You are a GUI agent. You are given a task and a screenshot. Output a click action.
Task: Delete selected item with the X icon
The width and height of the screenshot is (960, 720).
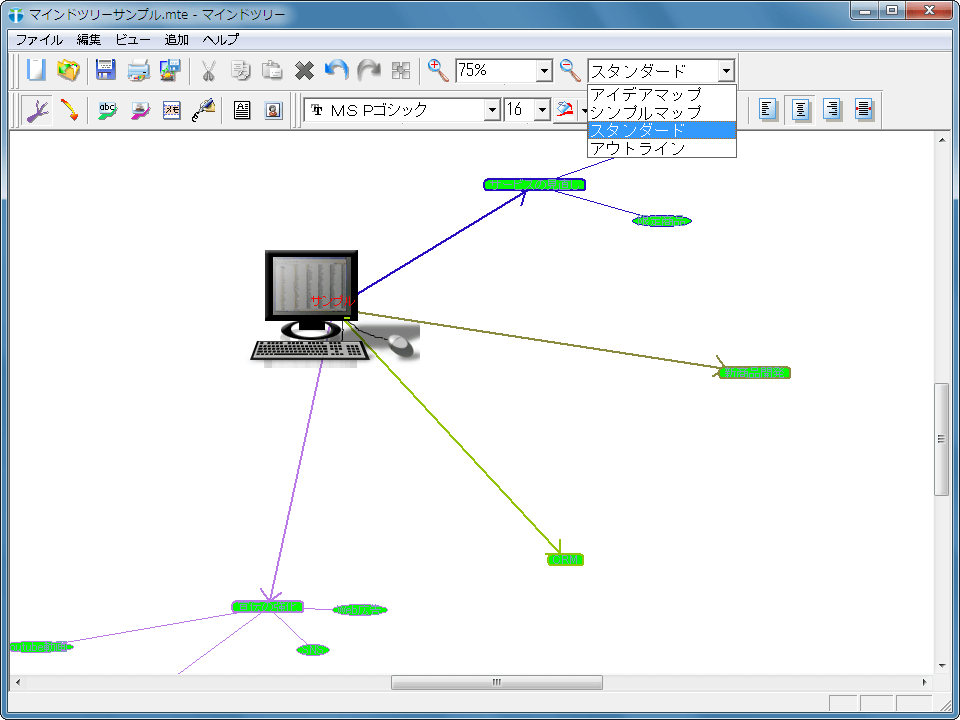(304, 70)
